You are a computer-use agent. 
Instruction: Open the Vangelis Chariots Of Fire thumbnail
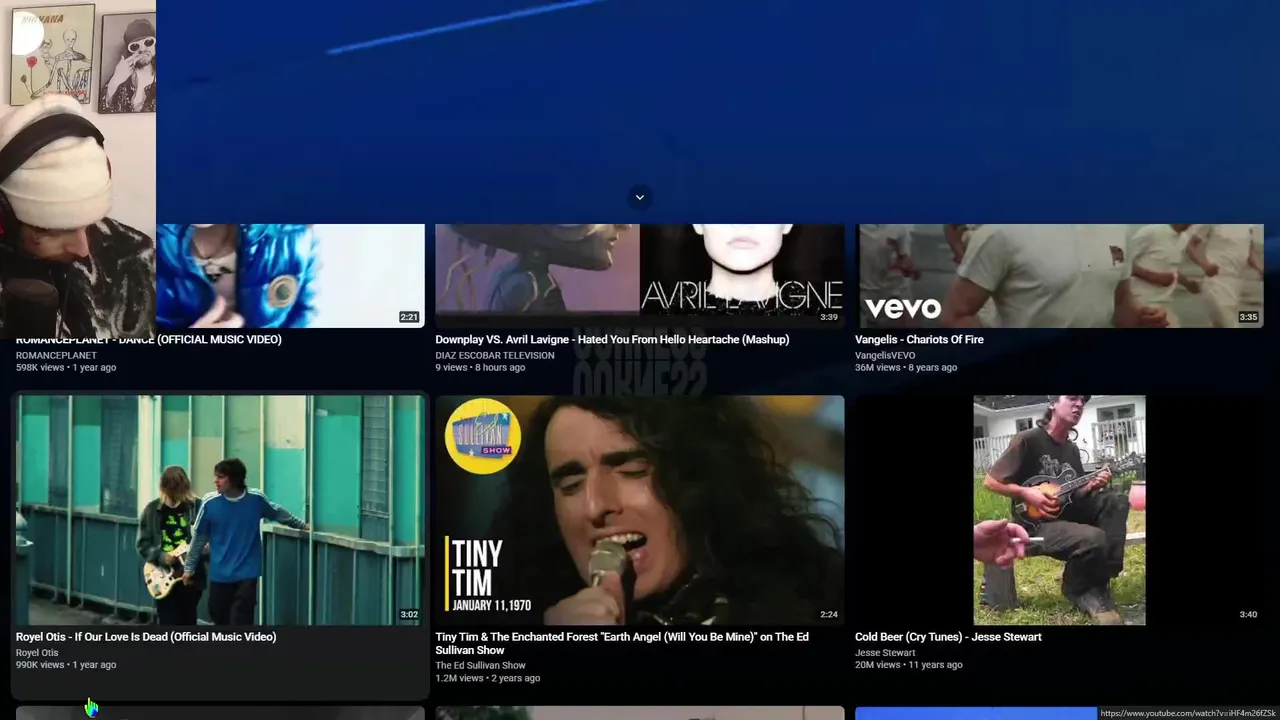1059,276
